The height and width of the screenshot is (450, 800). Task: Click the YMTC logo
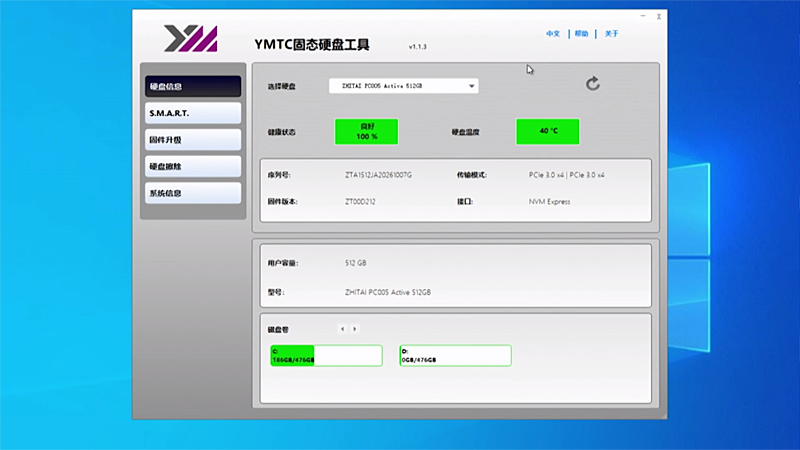pyautogui.click(x=191, y=38)
